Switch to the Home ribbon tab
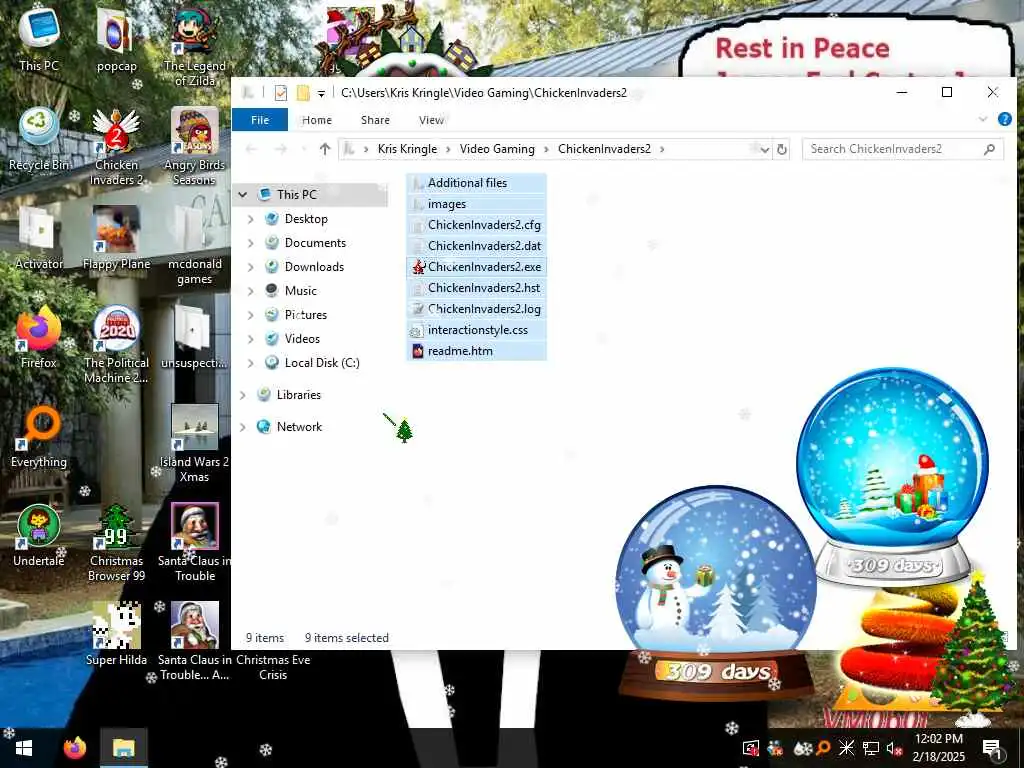The height and width of the screenshot is (768, 1024). (317, 120)
